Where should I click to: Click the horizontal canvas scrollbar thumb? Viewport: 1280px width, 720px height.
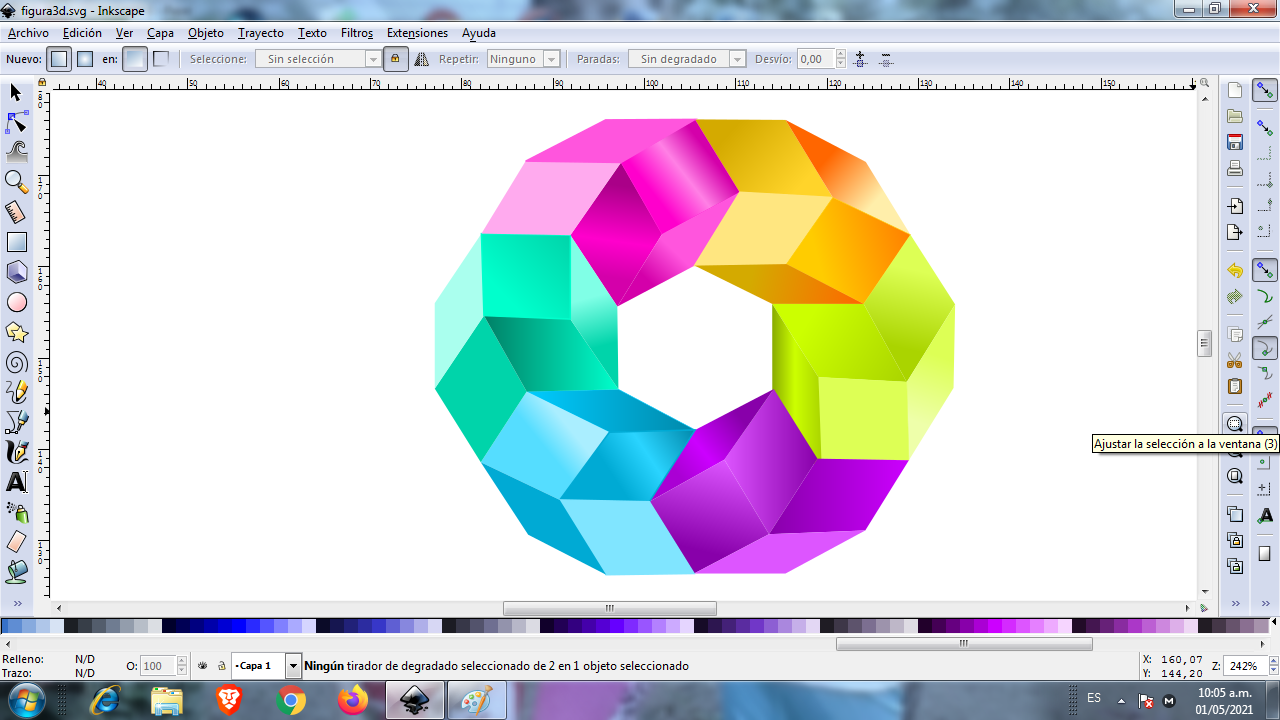610,608
